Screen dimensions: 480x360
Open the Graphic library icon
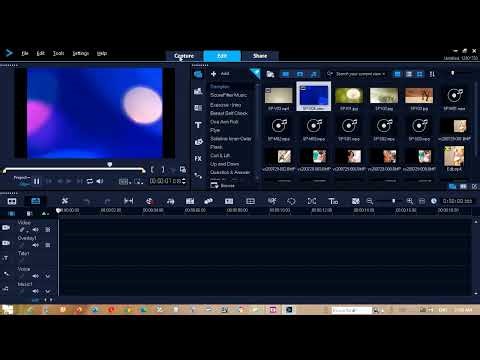[198, 142]
